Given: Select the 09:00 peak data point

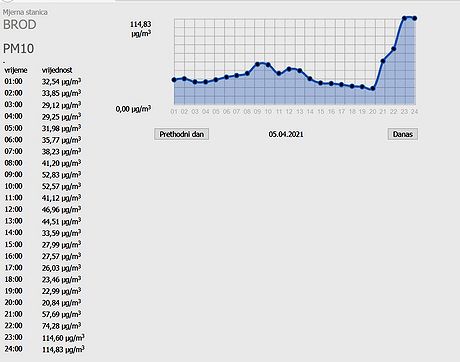Looking at the screenshot, I should pos(258,64).
